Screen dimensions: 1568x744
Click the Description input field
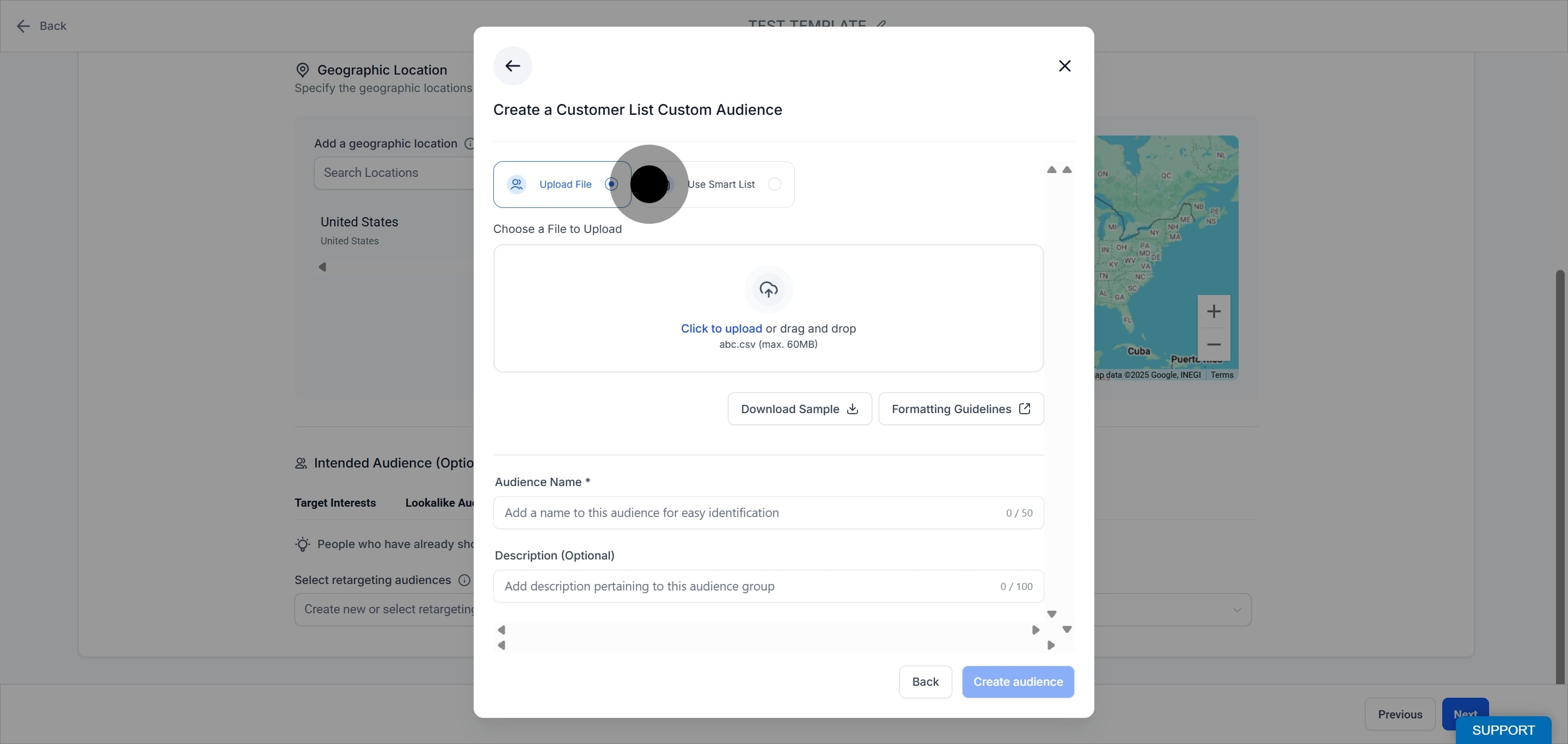[768, 587]
